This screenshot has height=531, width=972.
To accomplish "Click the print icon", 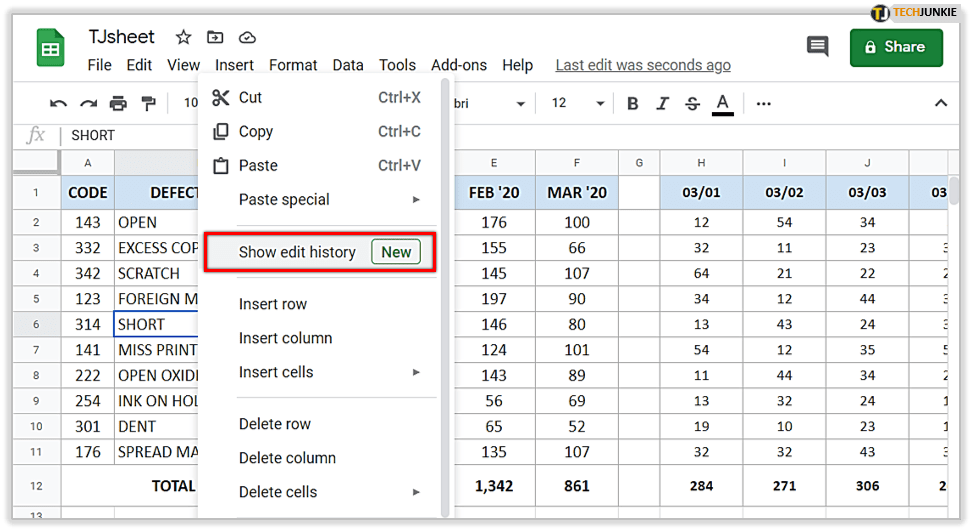I will point(118,103).
